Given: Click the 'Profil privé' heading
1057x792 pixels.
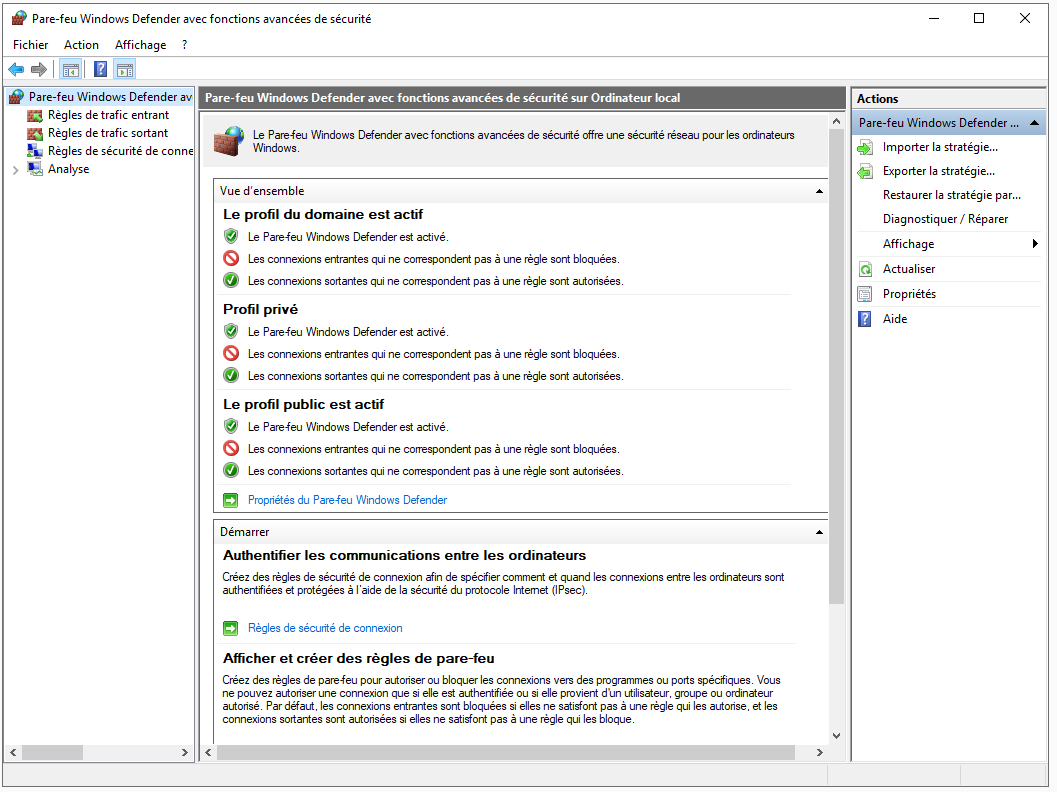Looking at the screenshot, I should tap(260, 309).
